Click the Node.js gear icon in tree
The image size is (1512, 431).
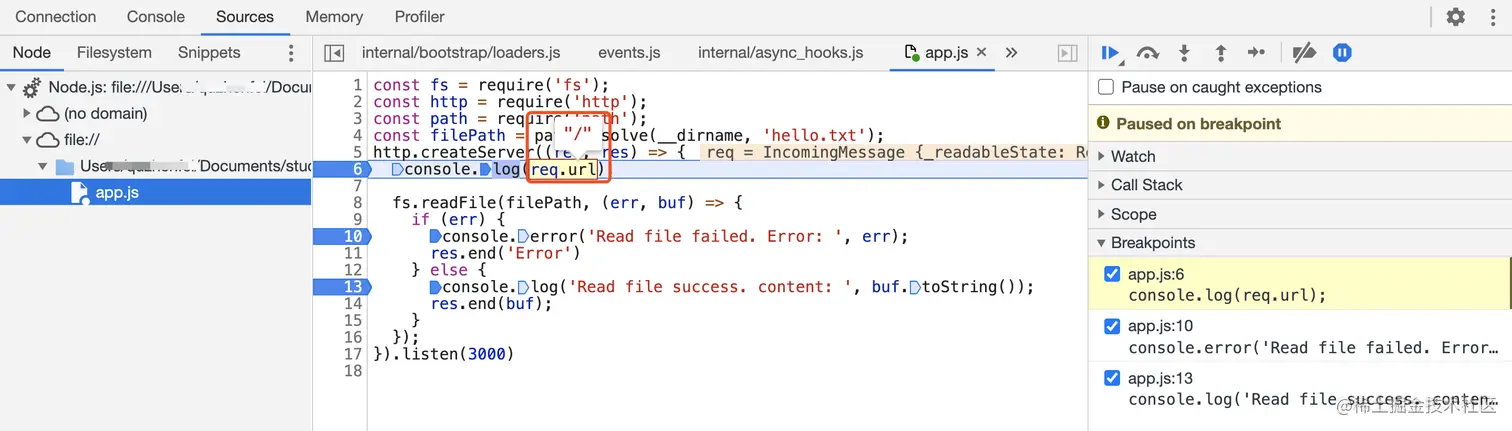[32, 87]
